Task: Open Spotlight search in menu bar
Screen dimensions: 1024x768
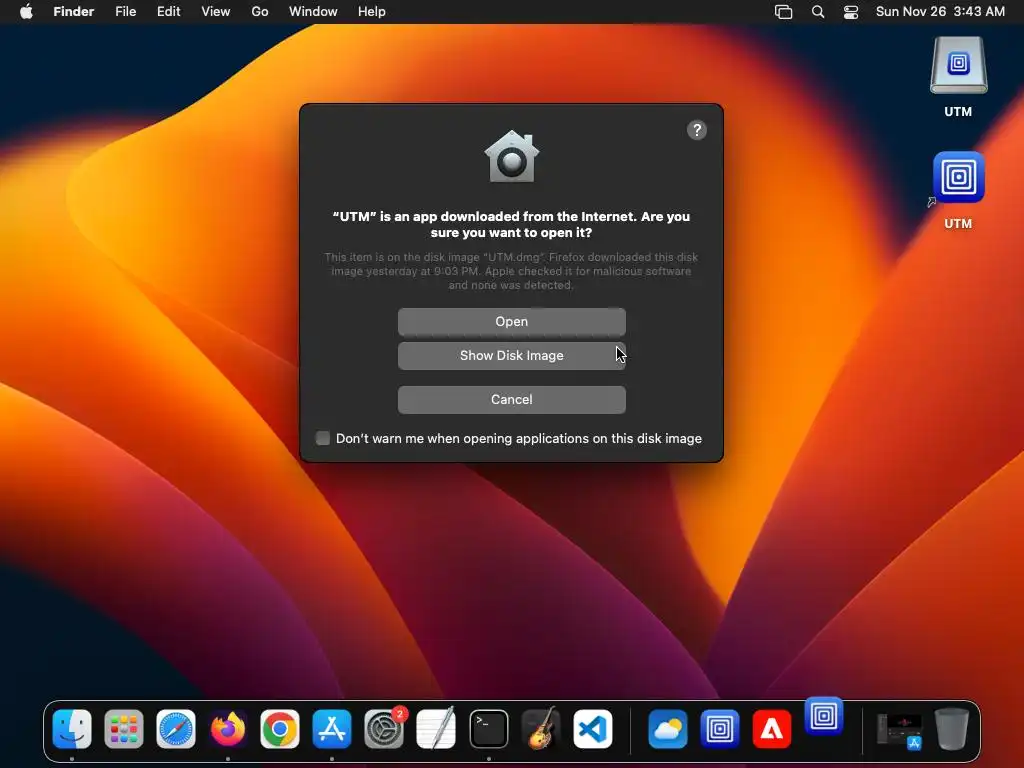Action: (818, 12)
